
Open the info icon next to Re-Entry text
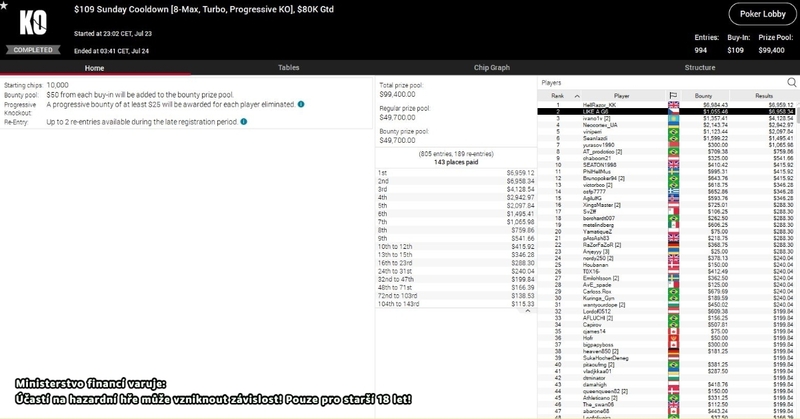tap(244, 121)
